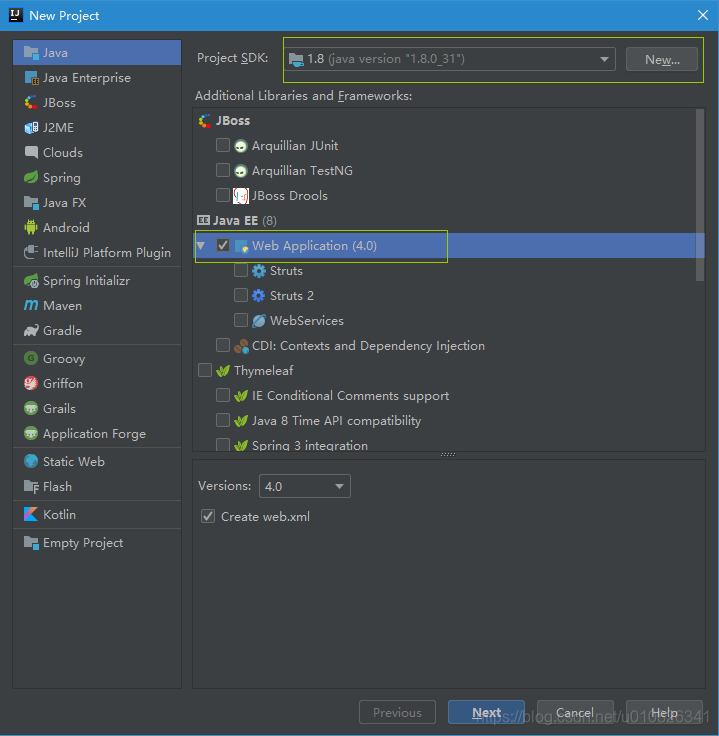Check the Struts framework checkbox

(x=241, y=270)
